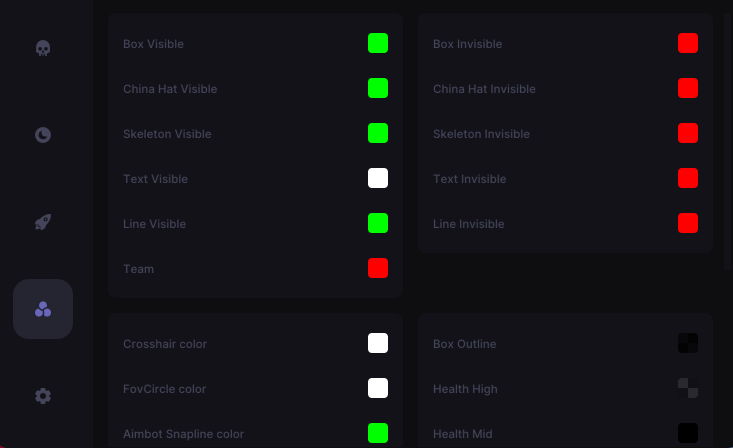Open the red Team color swatch
Screen dimensions: 733x448
pos(378,268)
